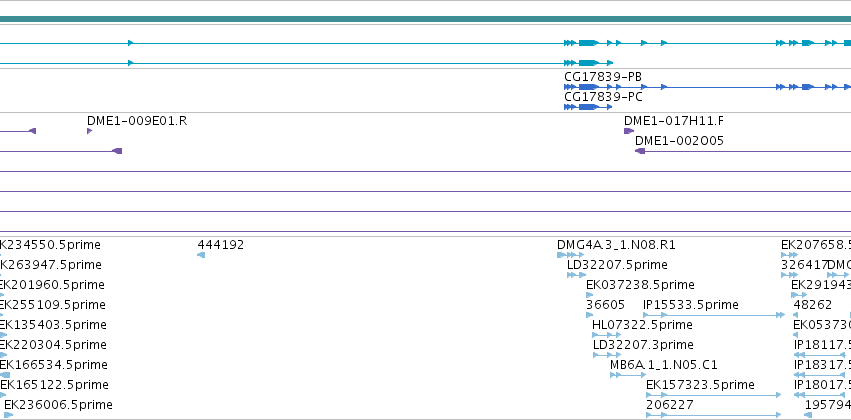The height and width of the screenshot is (420, 851).
Task: Select the EK201960.5prime EST label
Action: pos(52,285)
